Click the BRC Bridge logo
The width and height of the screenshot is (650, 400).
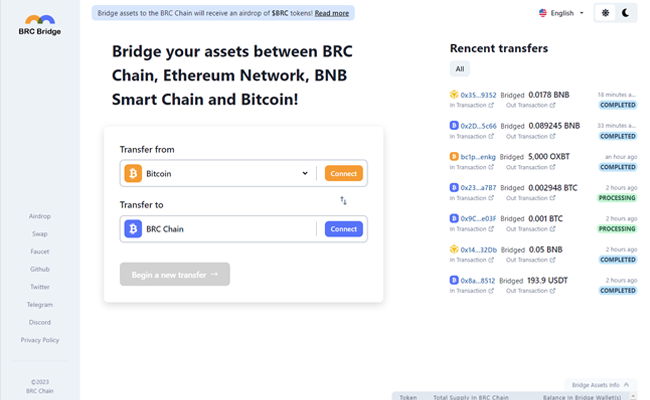point(40,25)
